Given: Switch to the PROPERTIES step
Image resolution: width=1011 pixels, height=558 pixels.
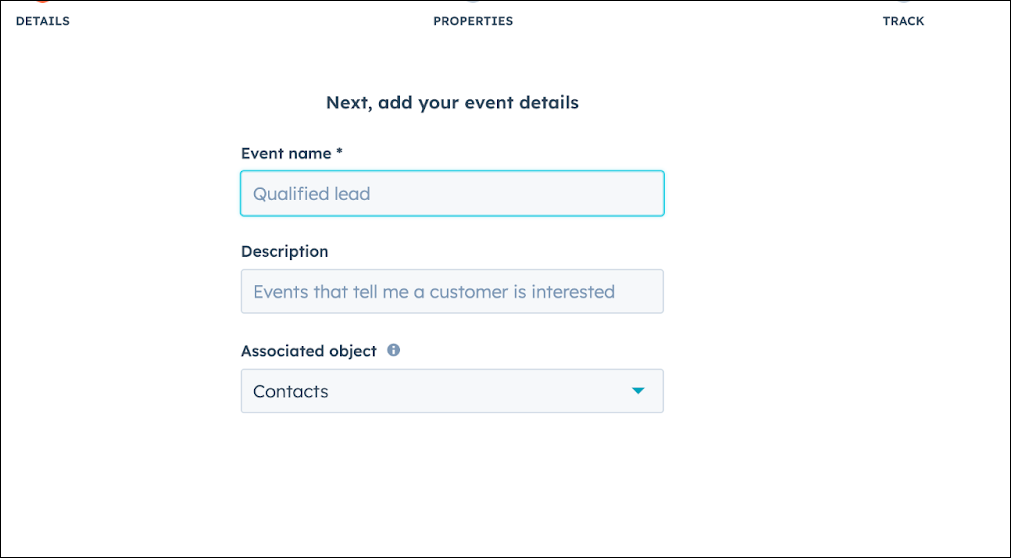Looking at the screenshot, I should (x=473, y=21).
